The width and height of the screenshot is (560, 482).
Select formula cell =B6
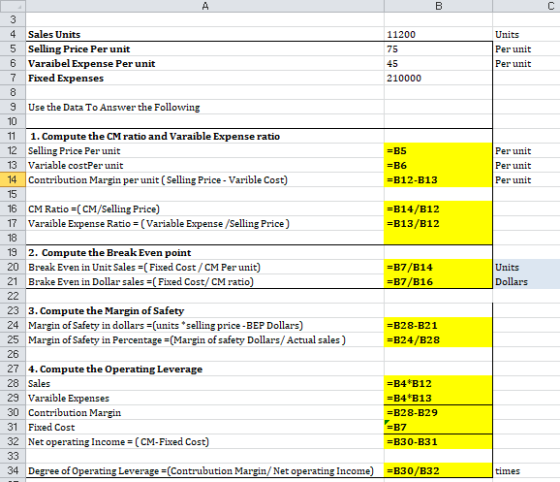[439, 165]
